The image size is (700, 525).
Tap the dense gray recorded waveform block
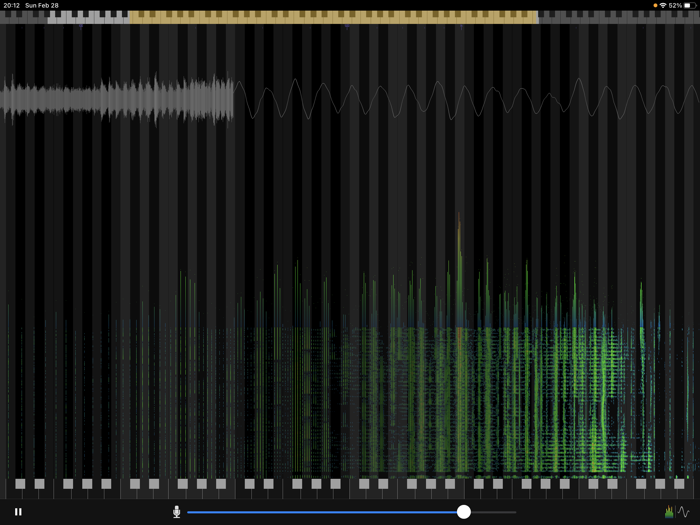tap(117, 99)
